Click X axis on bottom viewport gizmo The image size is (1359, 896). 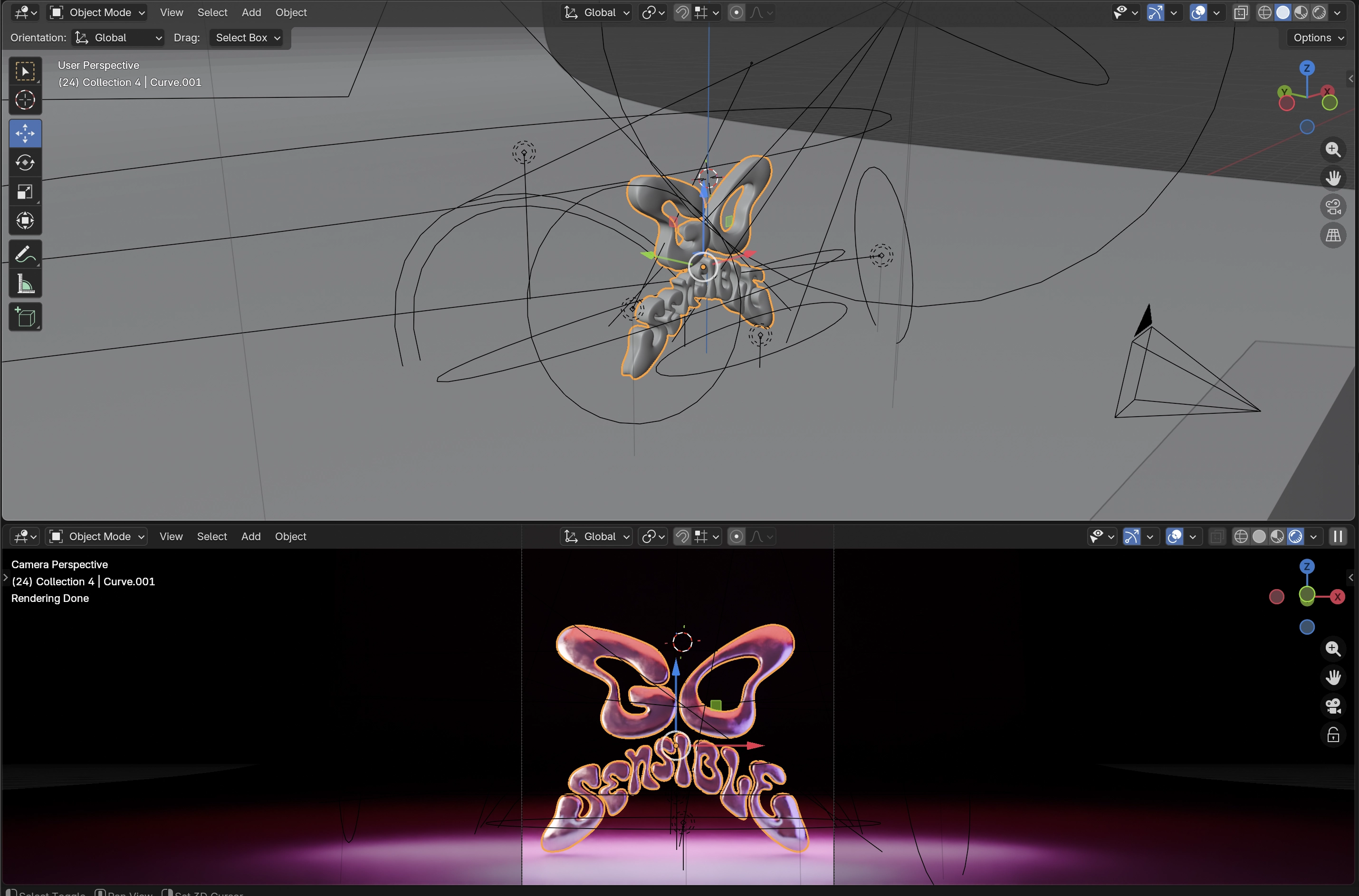coord(1337,597)
